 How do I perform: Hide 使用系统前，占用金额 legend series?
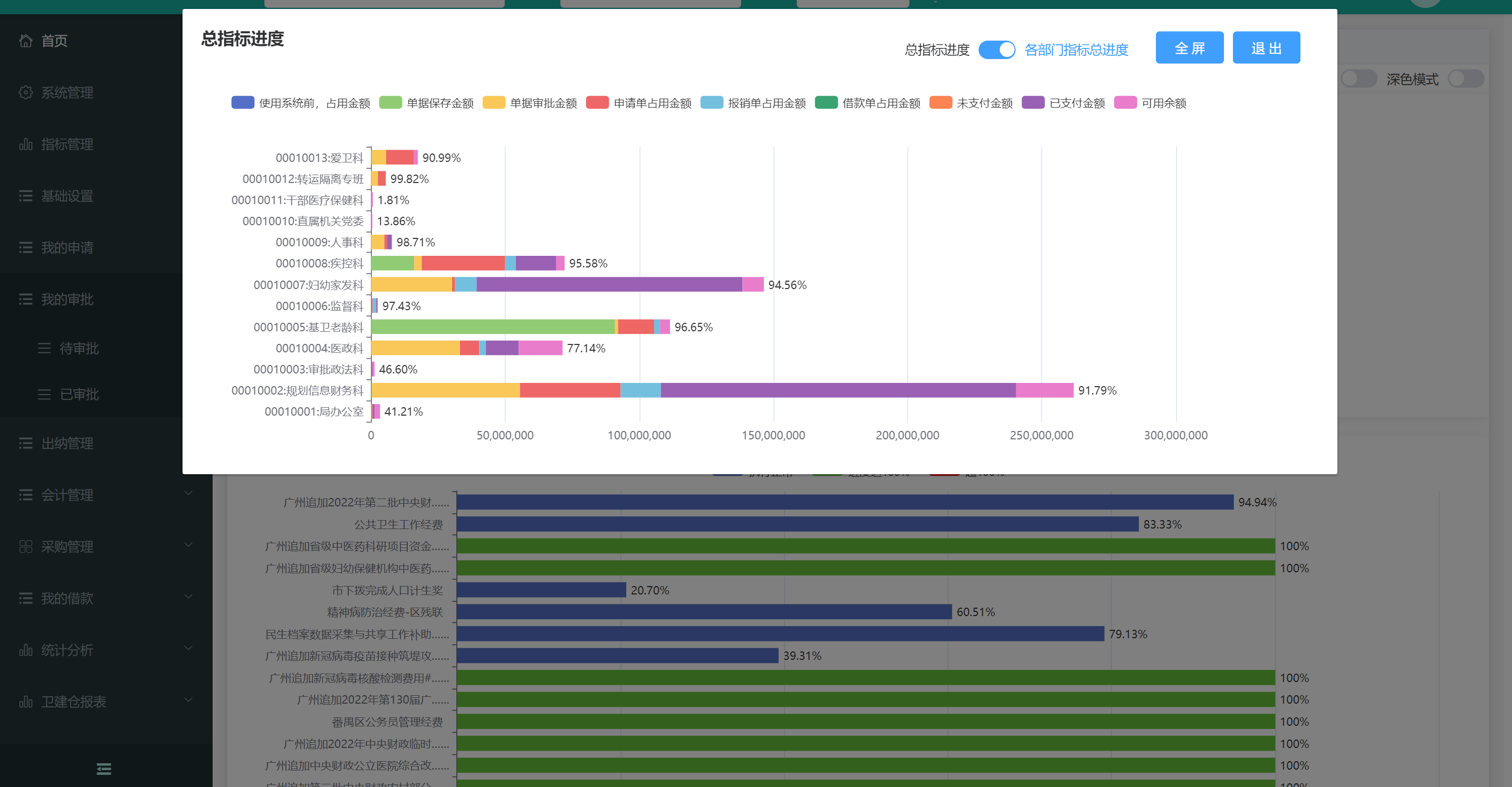click(x=301, y=103)
